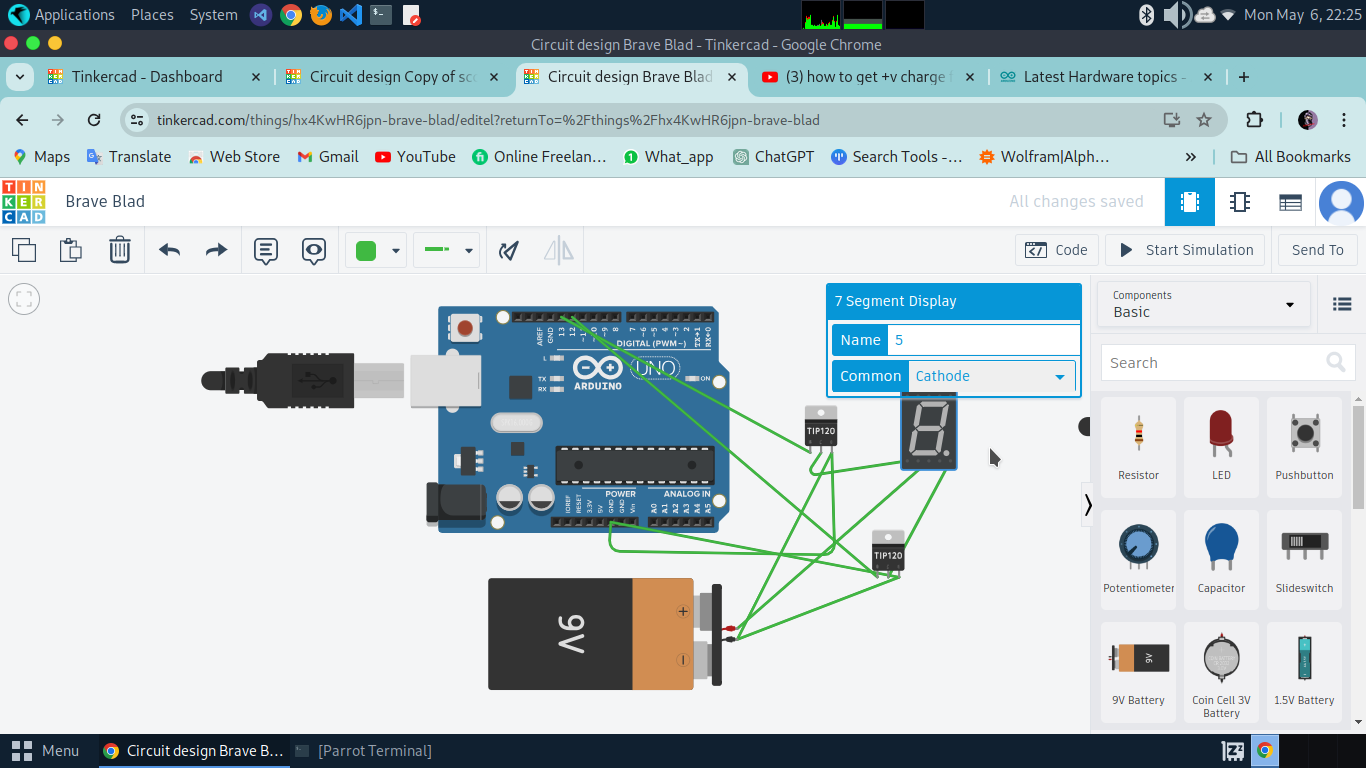Click the Mirror/Flip tool
This screenshot has width=1366, height=768.
pyautogui.click(x=558, y=250)
